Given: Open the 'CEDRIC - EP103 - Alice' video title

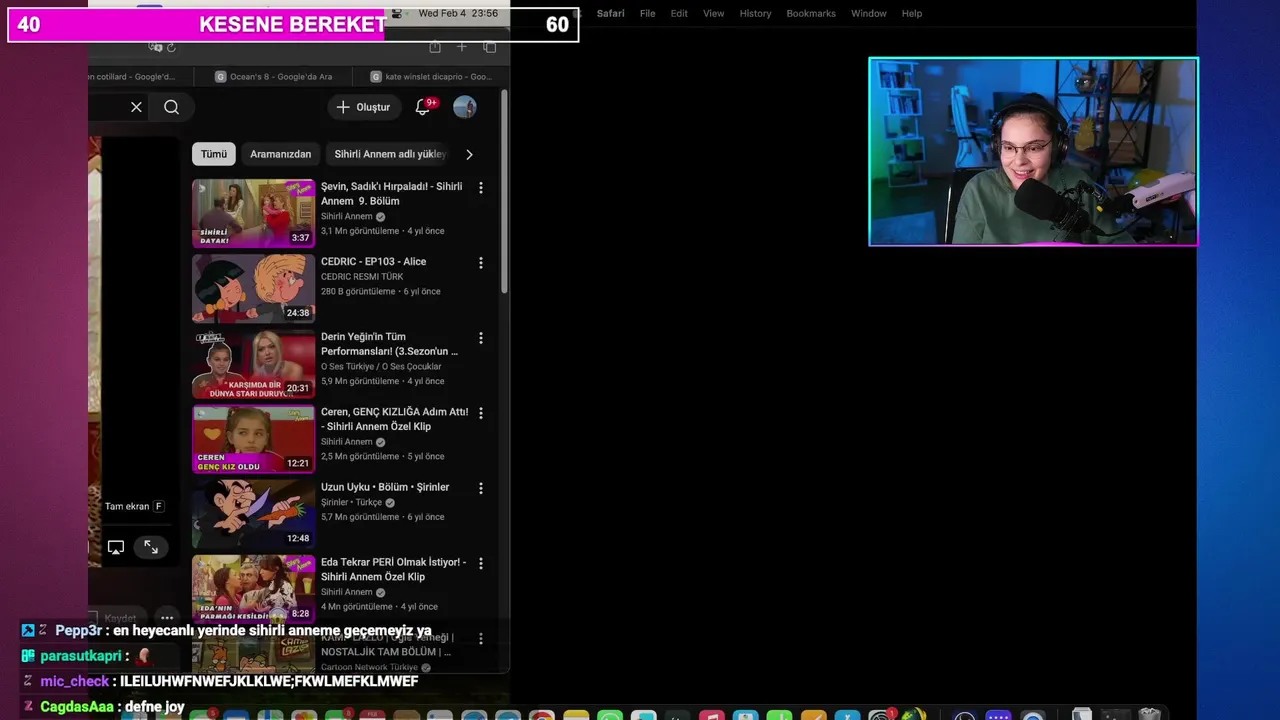Looking at the screenshot, I should [373, 262].
